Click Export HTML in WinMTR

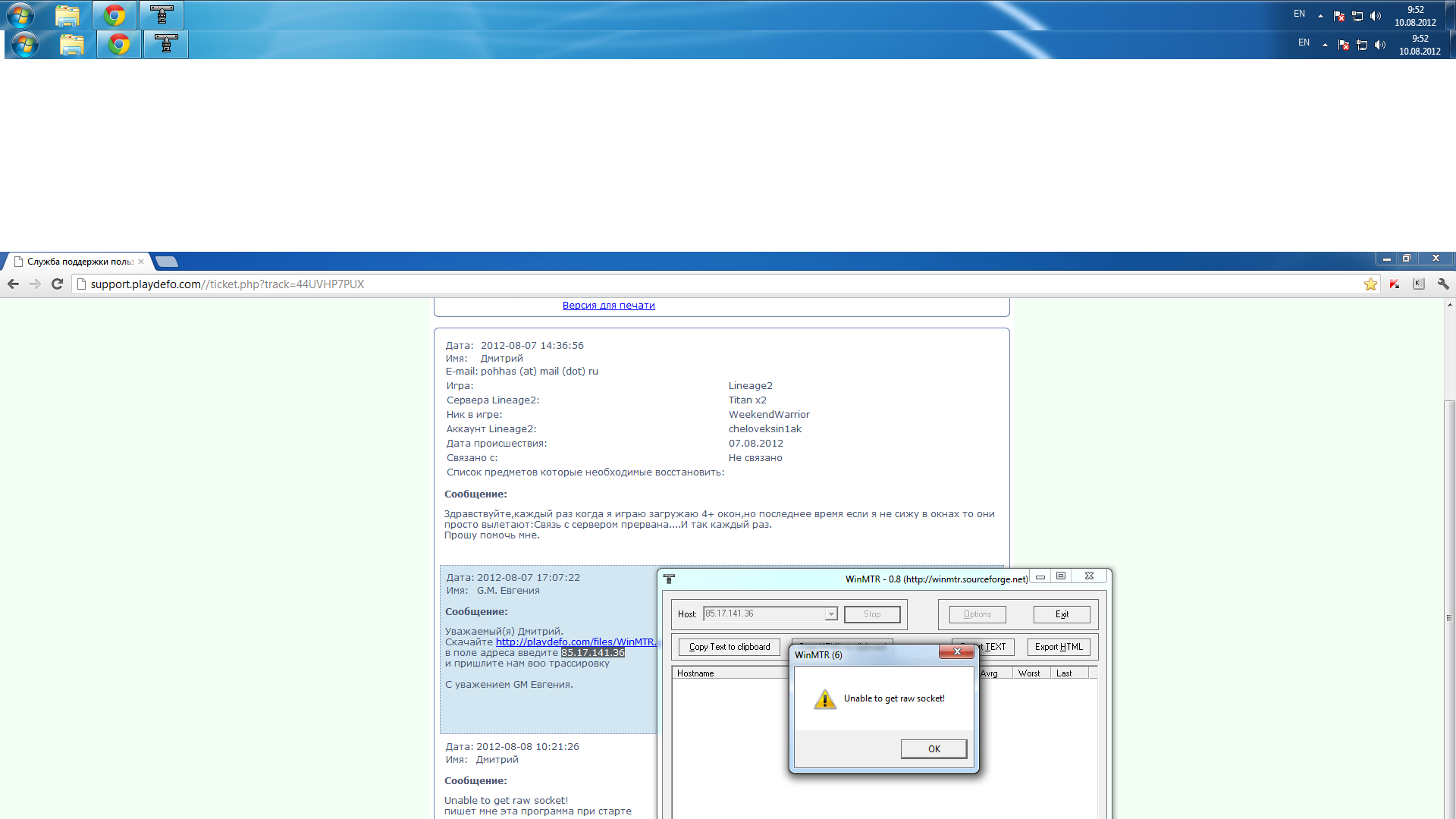coord(1059,647)
